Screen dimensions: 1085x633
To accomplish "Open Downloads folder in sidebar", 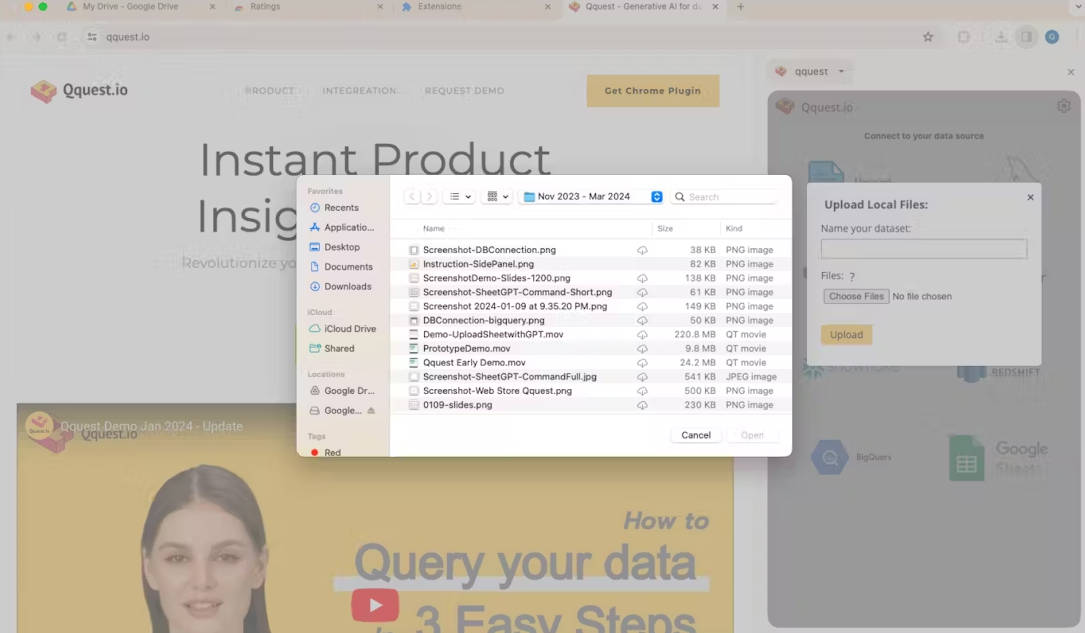I will click(346, 287).
